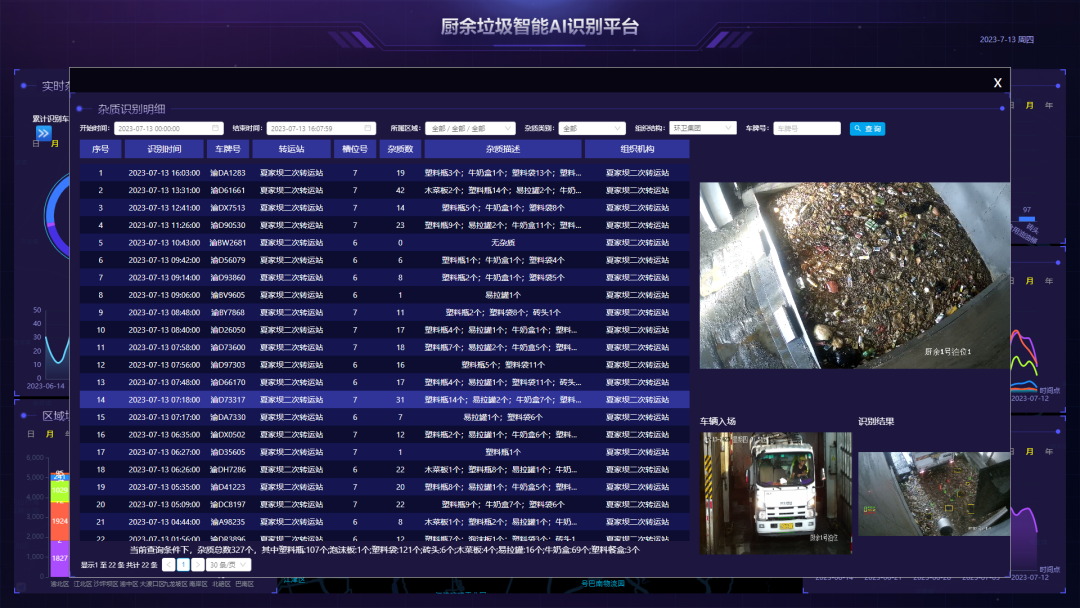The image size is (1080, 608).
Task: Open the 组织结构 dropdown
Action: click(703, 127)
